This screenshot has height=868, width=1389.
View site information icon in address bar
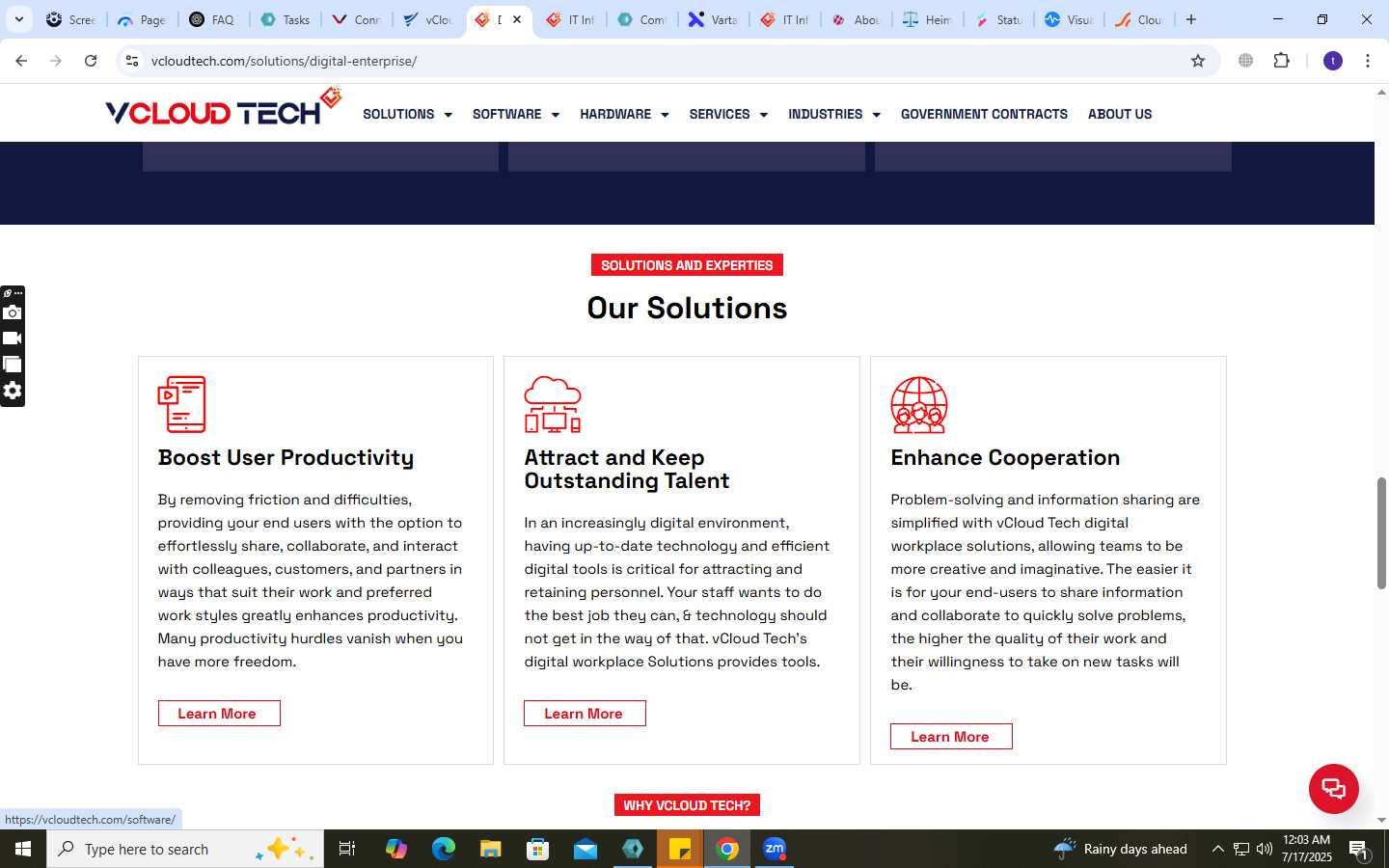pos(132,61)
